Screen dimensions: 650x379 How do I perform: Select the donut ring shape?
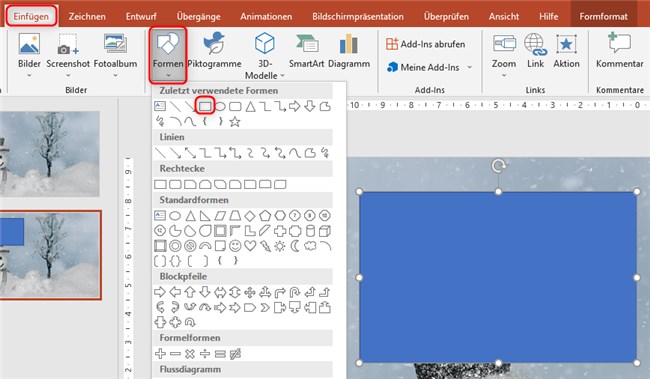pyautogui.click(x=175, y=246)
